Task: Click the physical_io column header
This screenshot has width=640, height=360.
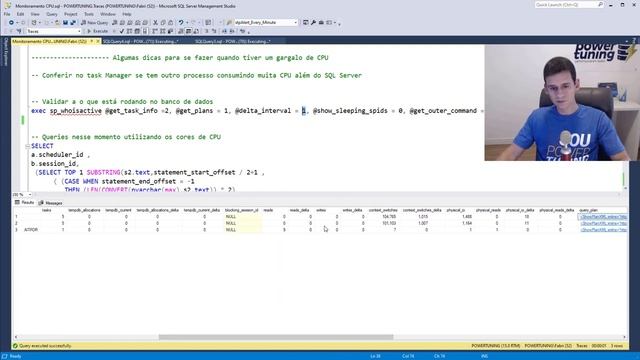Action: click(456, 210)
